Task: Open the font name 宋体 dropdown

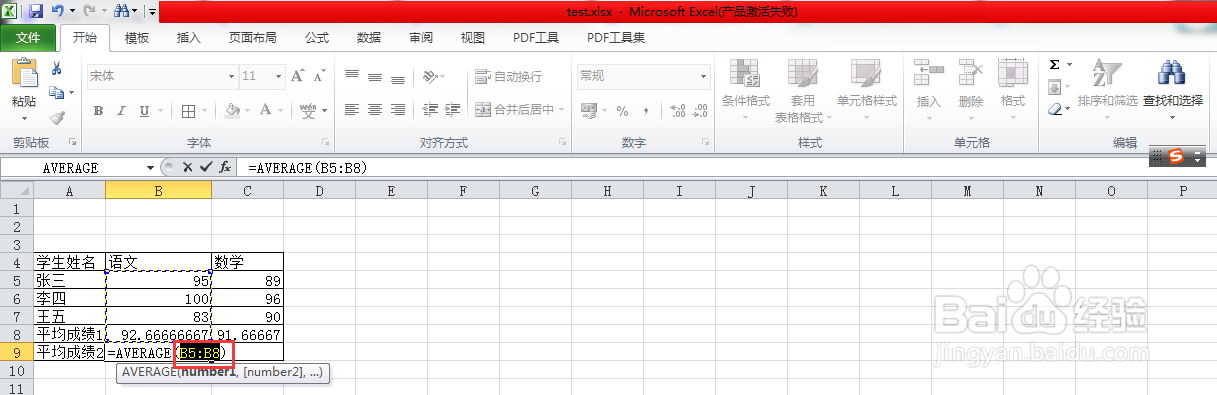Action: point(231,76)
